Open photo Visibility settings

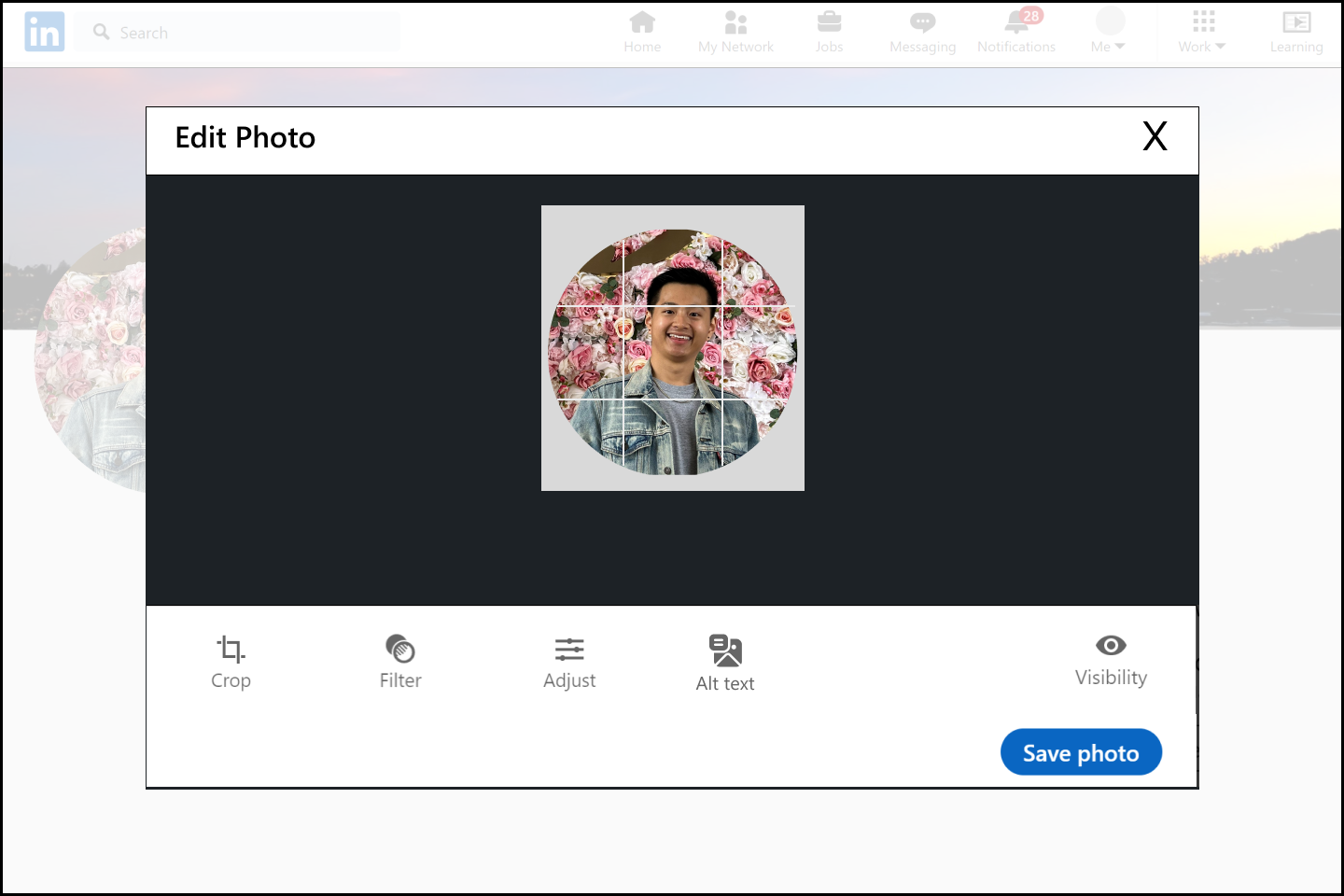(1111, 660)
